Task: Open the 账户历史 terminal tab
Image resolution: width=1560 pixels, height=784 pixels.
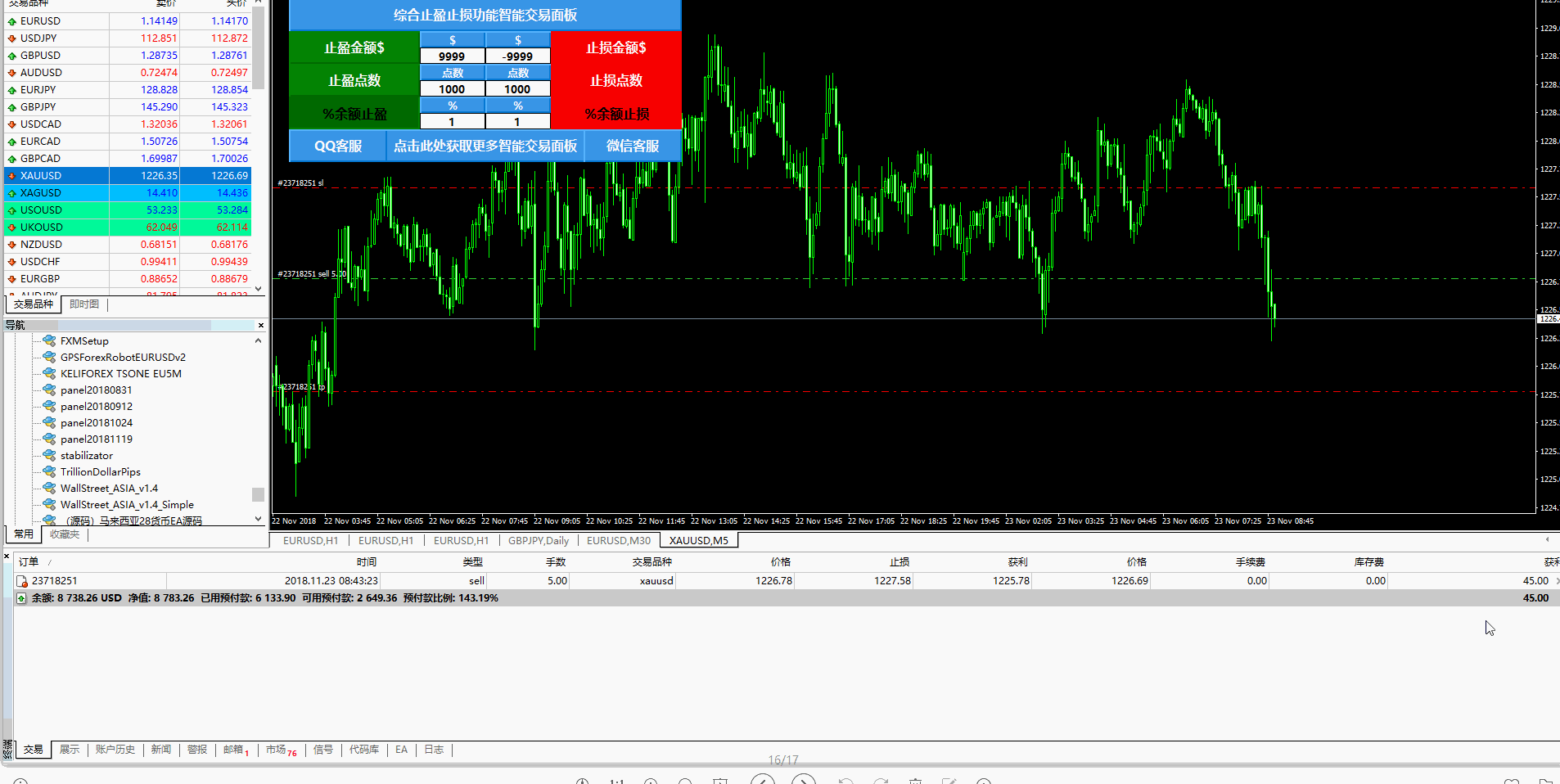Action: [x=115, y=750]
